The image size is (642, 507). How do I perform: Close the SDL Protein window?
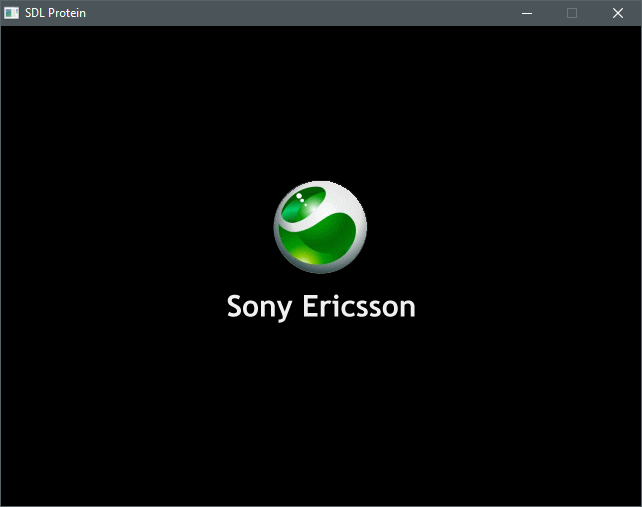[x=618, y=13]
